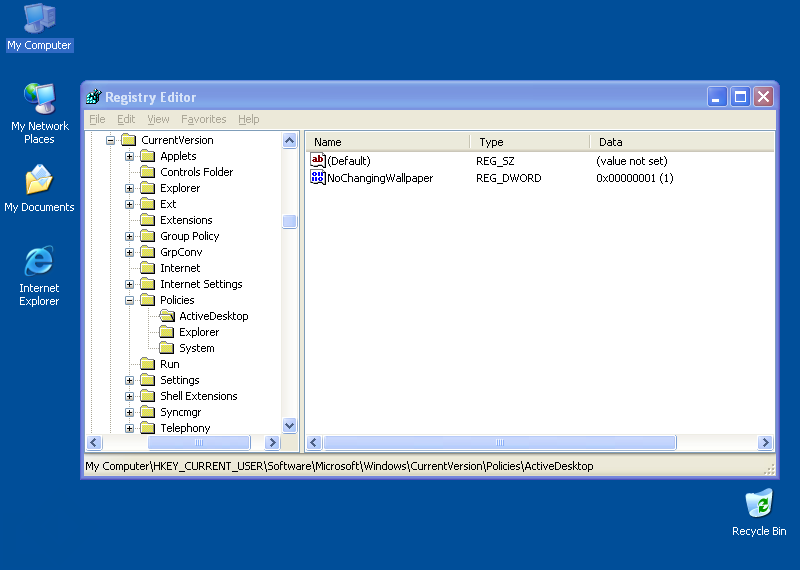Screen dimensions: 800x570
Task: Click the registry path in status bar
Action: pos(339,466)
